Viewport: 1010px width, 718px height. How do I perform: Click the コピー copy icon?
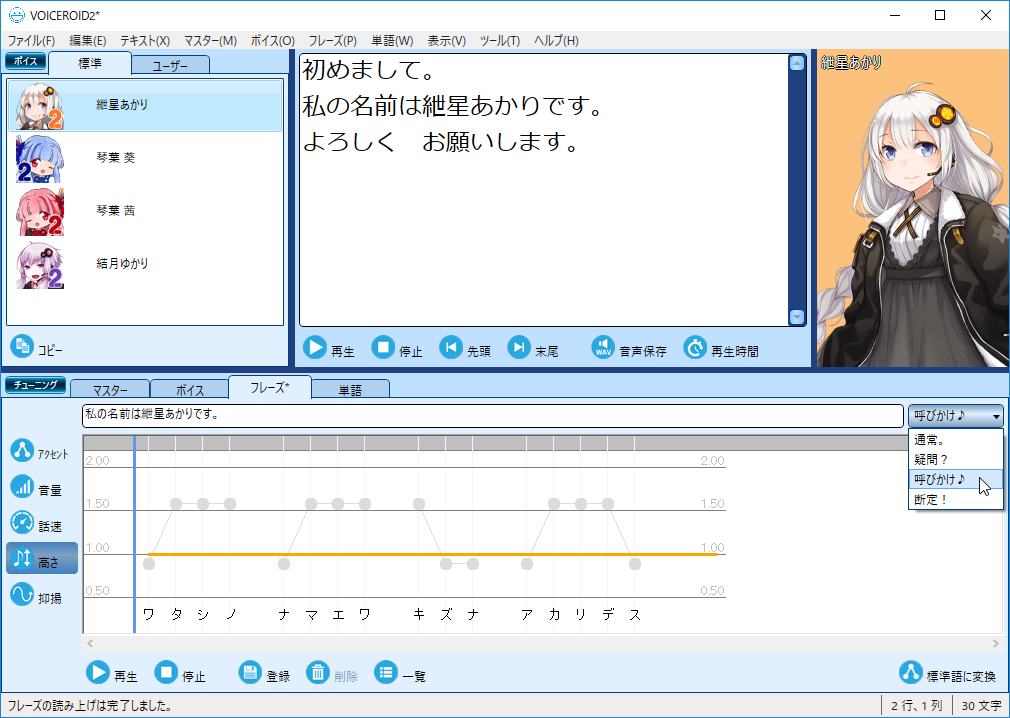click(23, 346)
